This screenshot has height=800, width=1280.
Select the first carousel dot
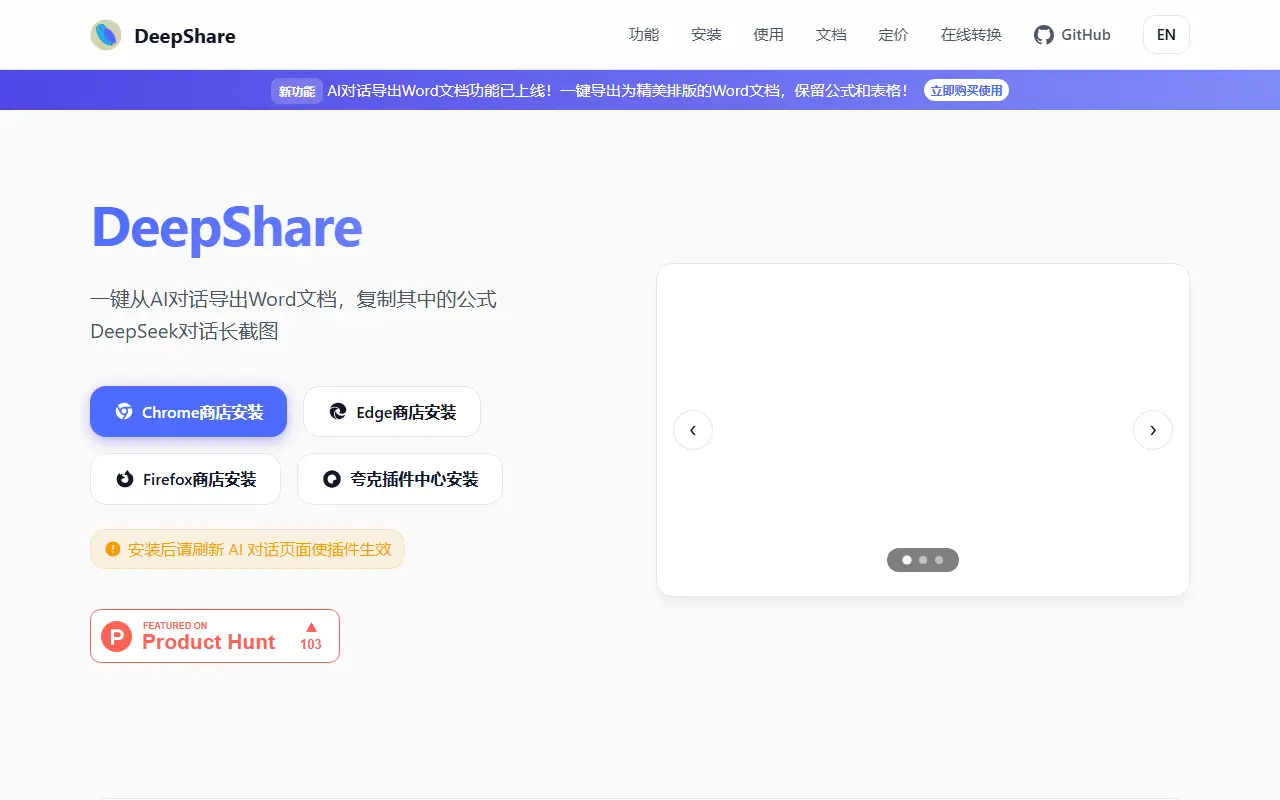[907, 560]
